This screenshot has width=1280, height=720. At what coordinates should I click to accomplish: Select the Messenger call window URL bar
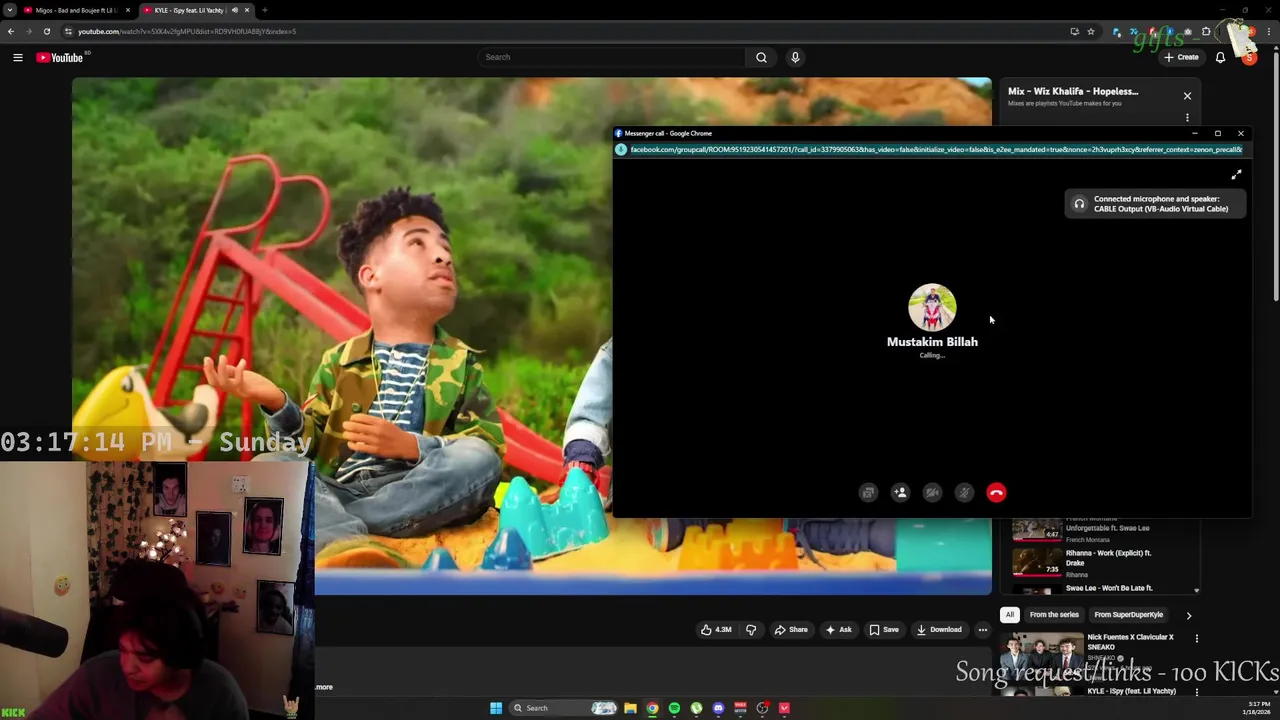pyautogui.click(x=936, y=150)
